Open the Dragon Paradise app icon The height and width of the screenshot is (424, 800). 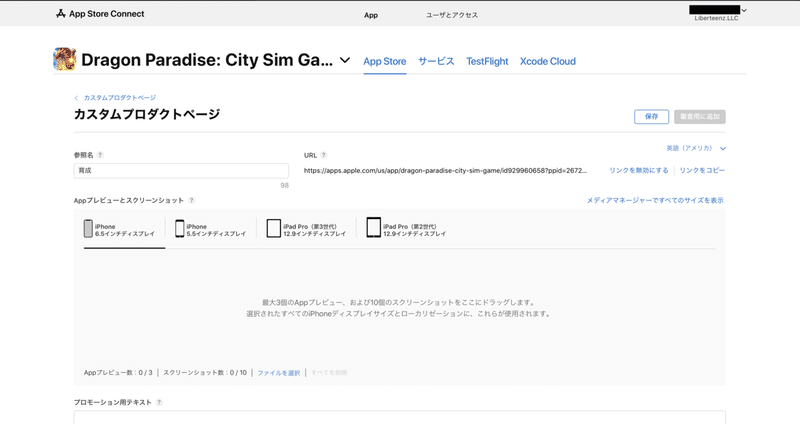[x=65, y=60]
